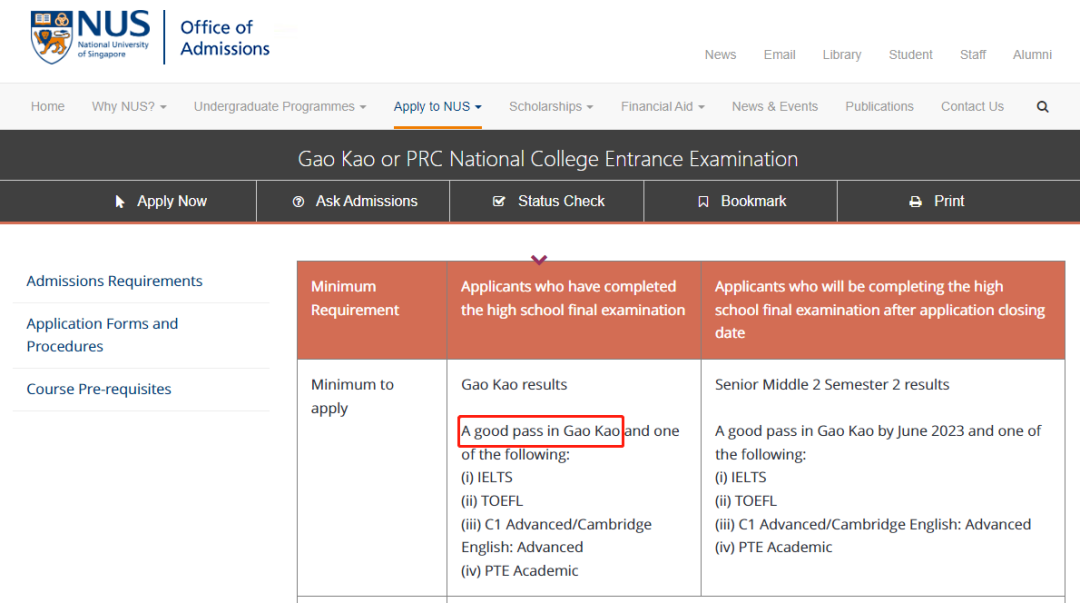Open Application Forms and Procedures link
Viewport: 1080px width, 603px height.
point(102,335)
